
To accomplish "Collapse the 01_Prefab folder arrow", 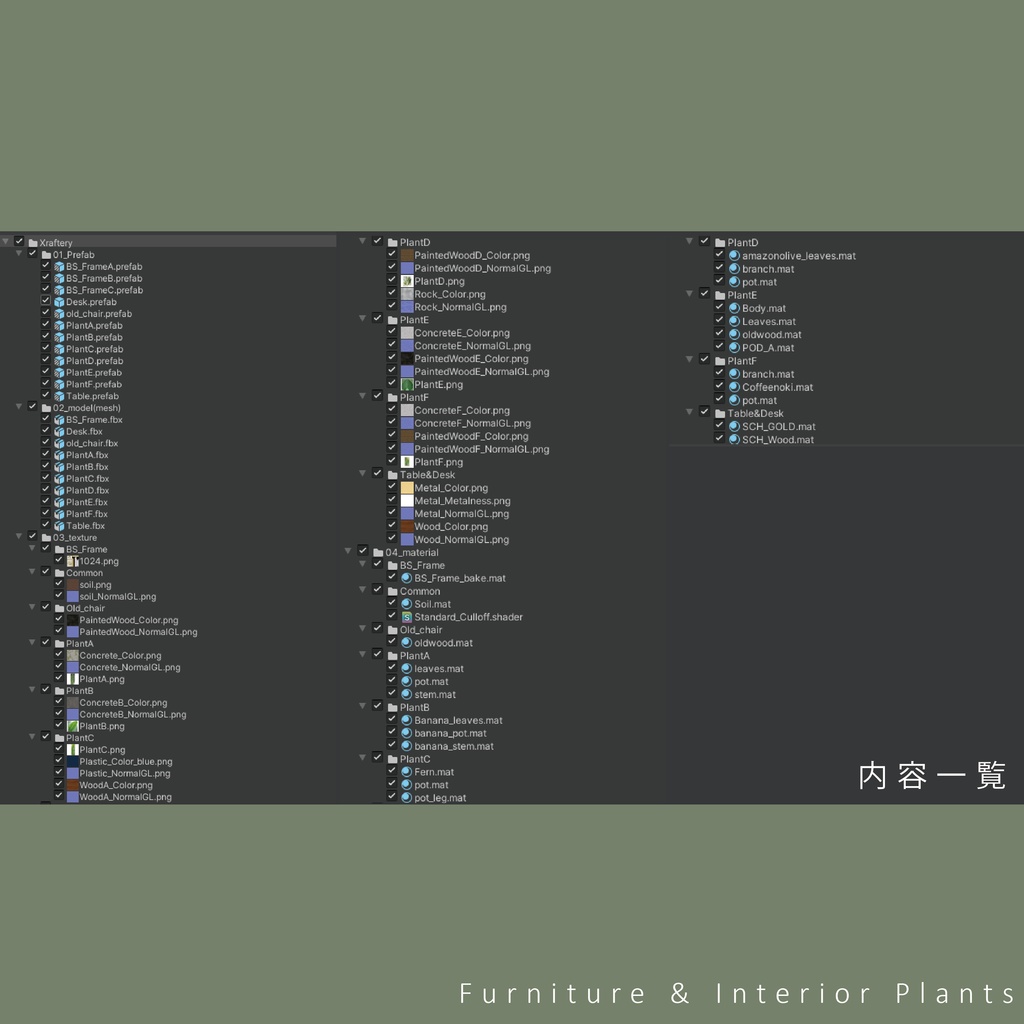I will click(19, 254).
